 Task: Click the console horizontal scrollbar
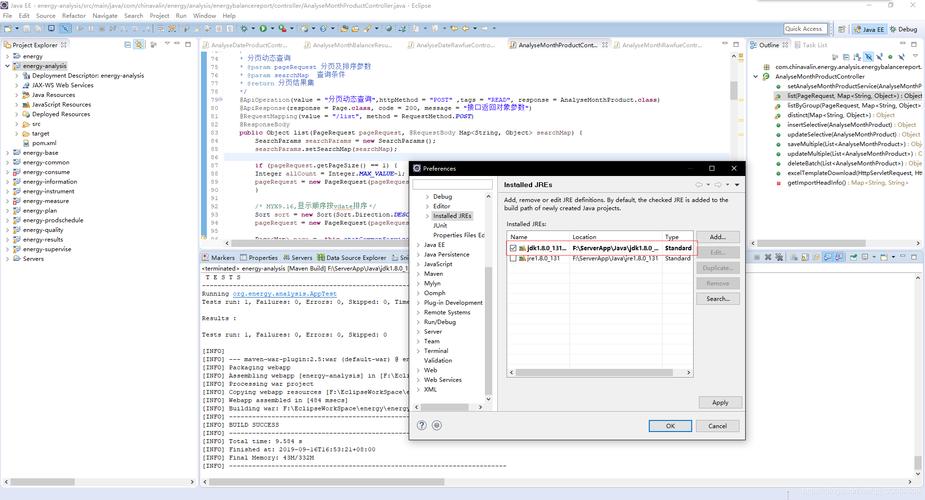327,482
